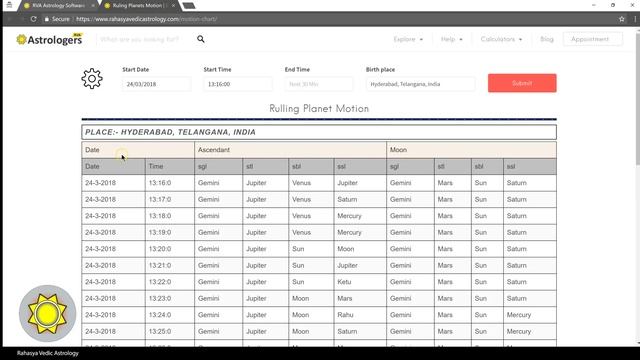Open the Astrologers logo home link
This screenshot has width=640, height=360.
point(49,39)
